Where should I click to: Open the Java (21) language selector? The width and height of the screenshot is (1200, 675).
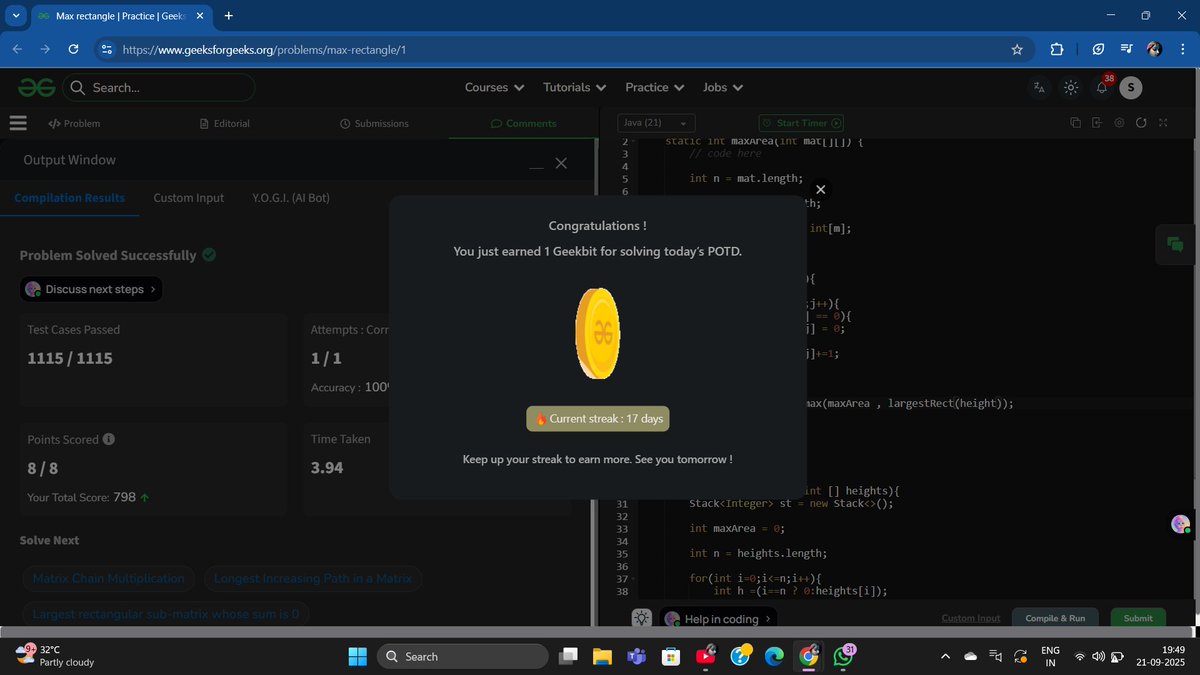(x=655, y=123)
